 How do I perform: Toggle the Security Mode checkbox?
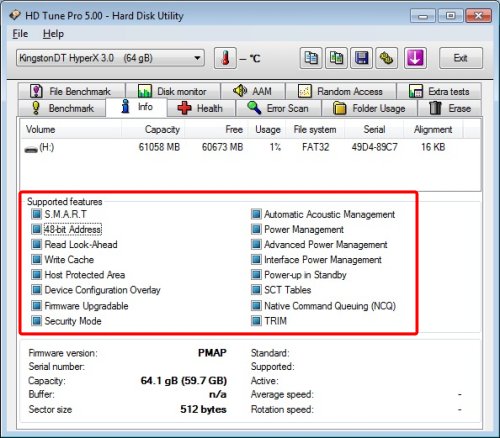pos(36,321)
